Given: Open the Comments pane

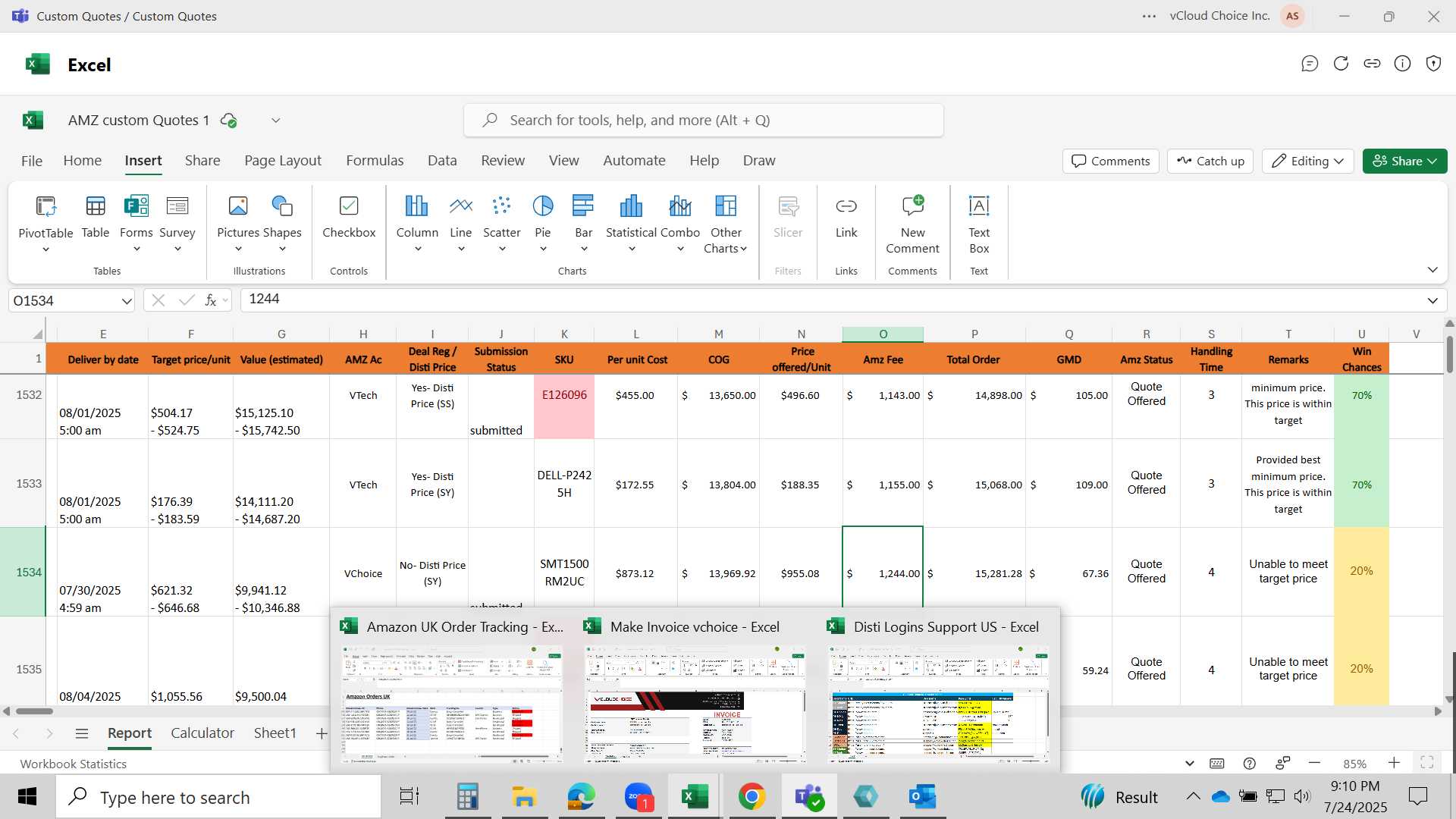Looking at the screenshot, I should pos(1111,161).
